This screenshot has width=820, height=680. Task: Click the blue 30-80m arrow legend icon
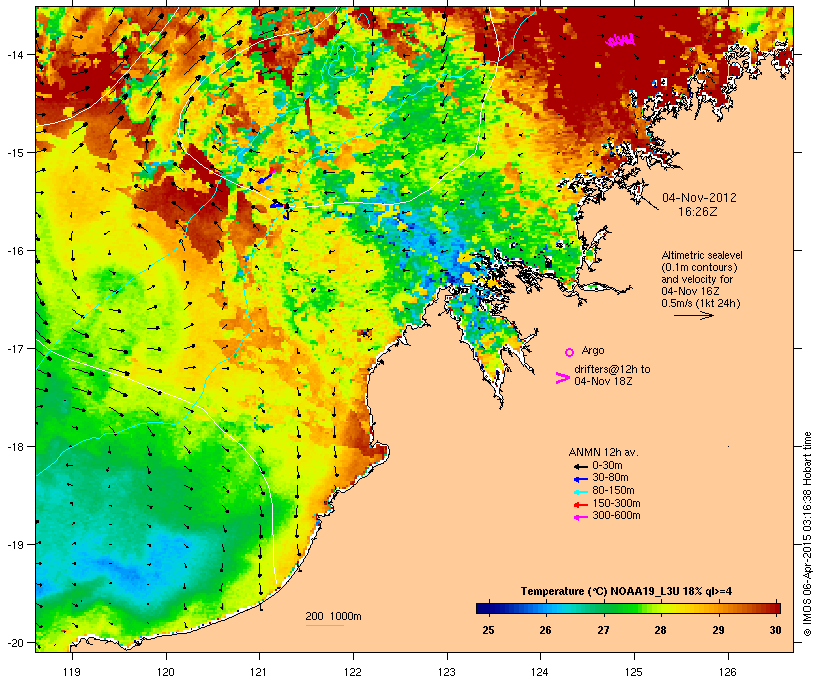pyautogui.click(x=580, y=479)
